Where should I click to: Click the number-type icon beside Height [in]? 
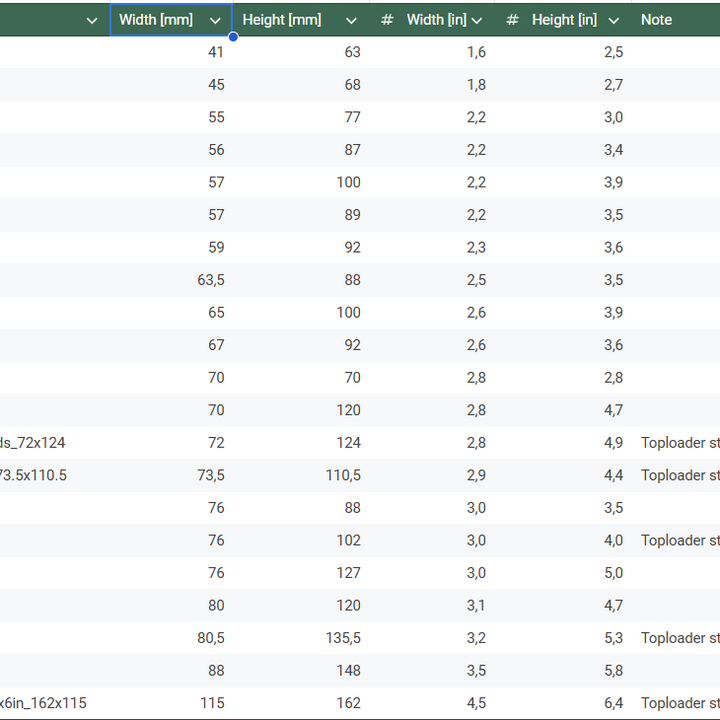pyautogui.click(x=512, y=20)
